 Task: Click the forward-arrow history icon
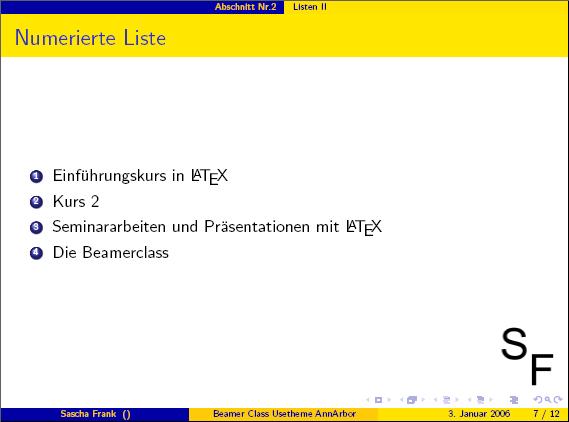558,400
